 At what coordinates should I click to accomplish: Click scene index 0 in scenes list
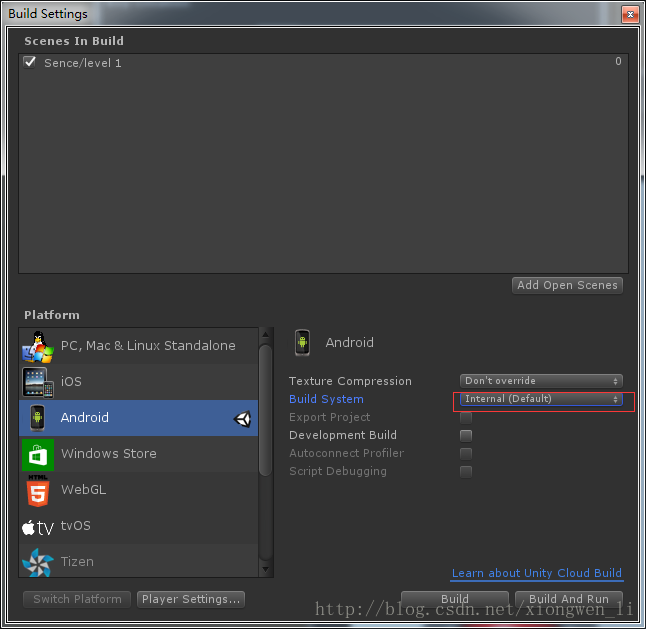point(618,61)
